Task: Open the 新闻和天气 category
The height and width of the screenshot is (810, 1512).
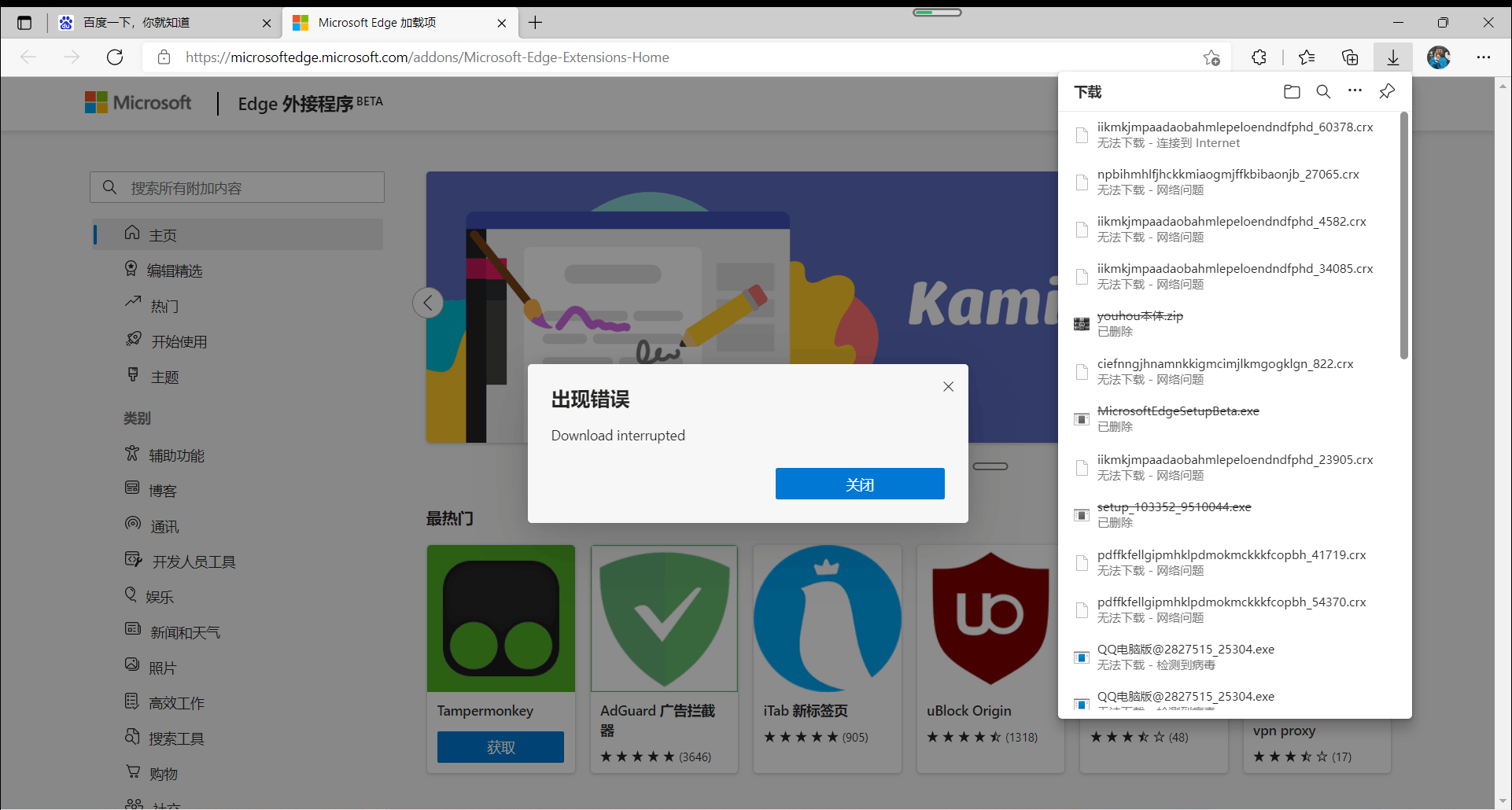Action: (172, 632)
